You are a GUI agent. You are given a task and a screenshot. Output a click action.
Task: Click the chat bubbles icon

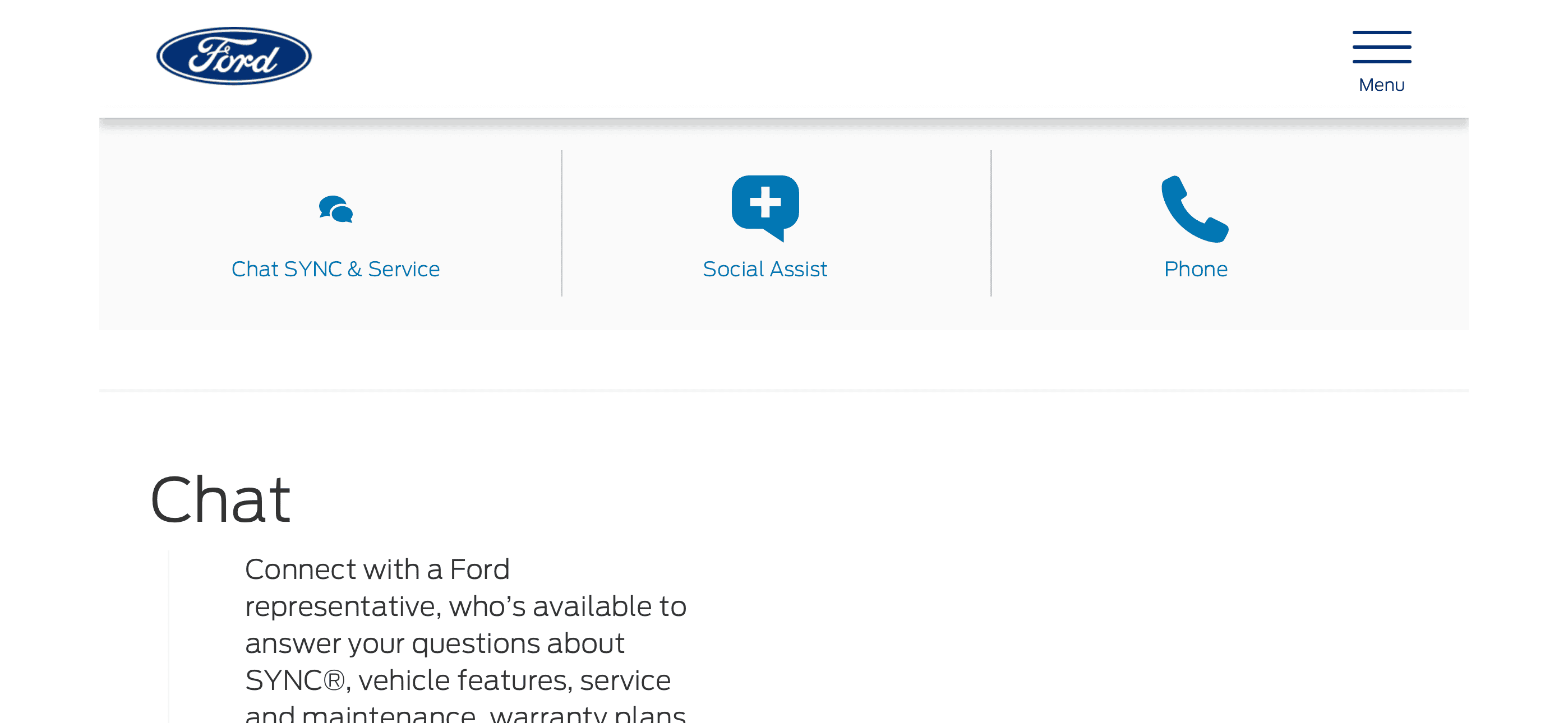click(336, 210)
